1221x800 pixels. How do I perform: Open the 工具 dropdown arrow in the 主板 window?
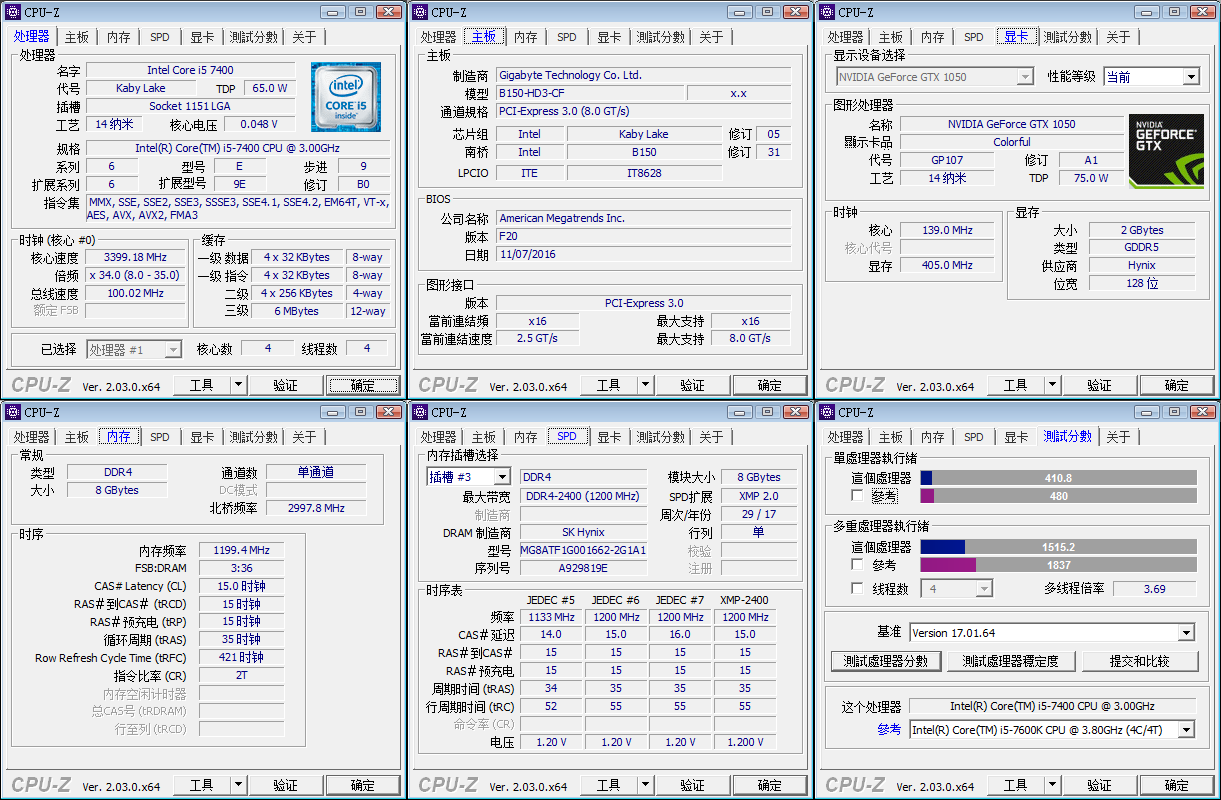[x=645, y=385]
